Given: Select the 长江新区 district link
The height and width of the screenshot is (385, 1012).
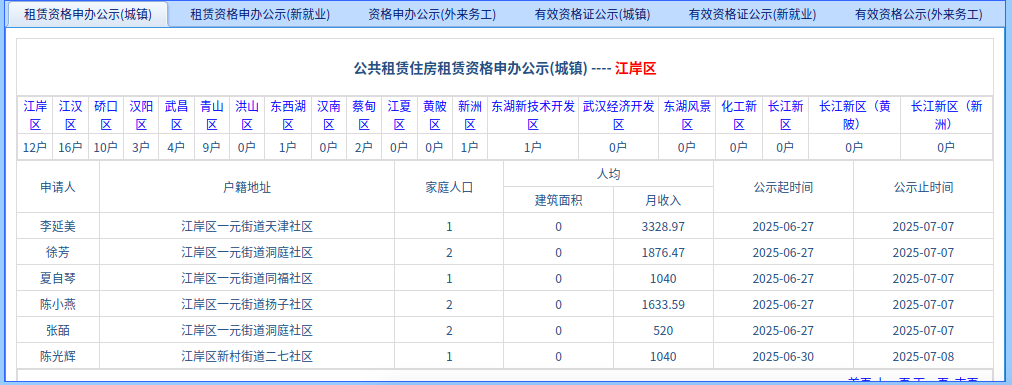Looking at the screenshot, I should point(785,115).
